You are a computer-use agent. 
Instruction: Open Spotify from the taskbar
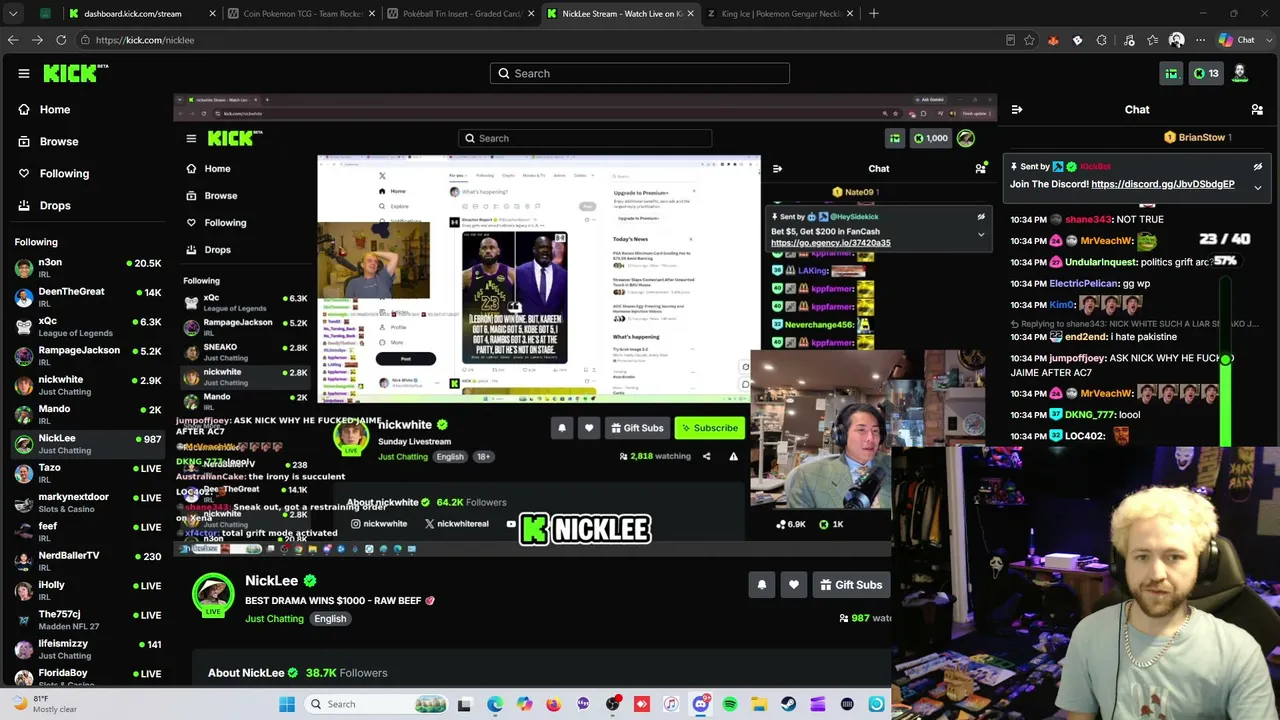point(730,704)
